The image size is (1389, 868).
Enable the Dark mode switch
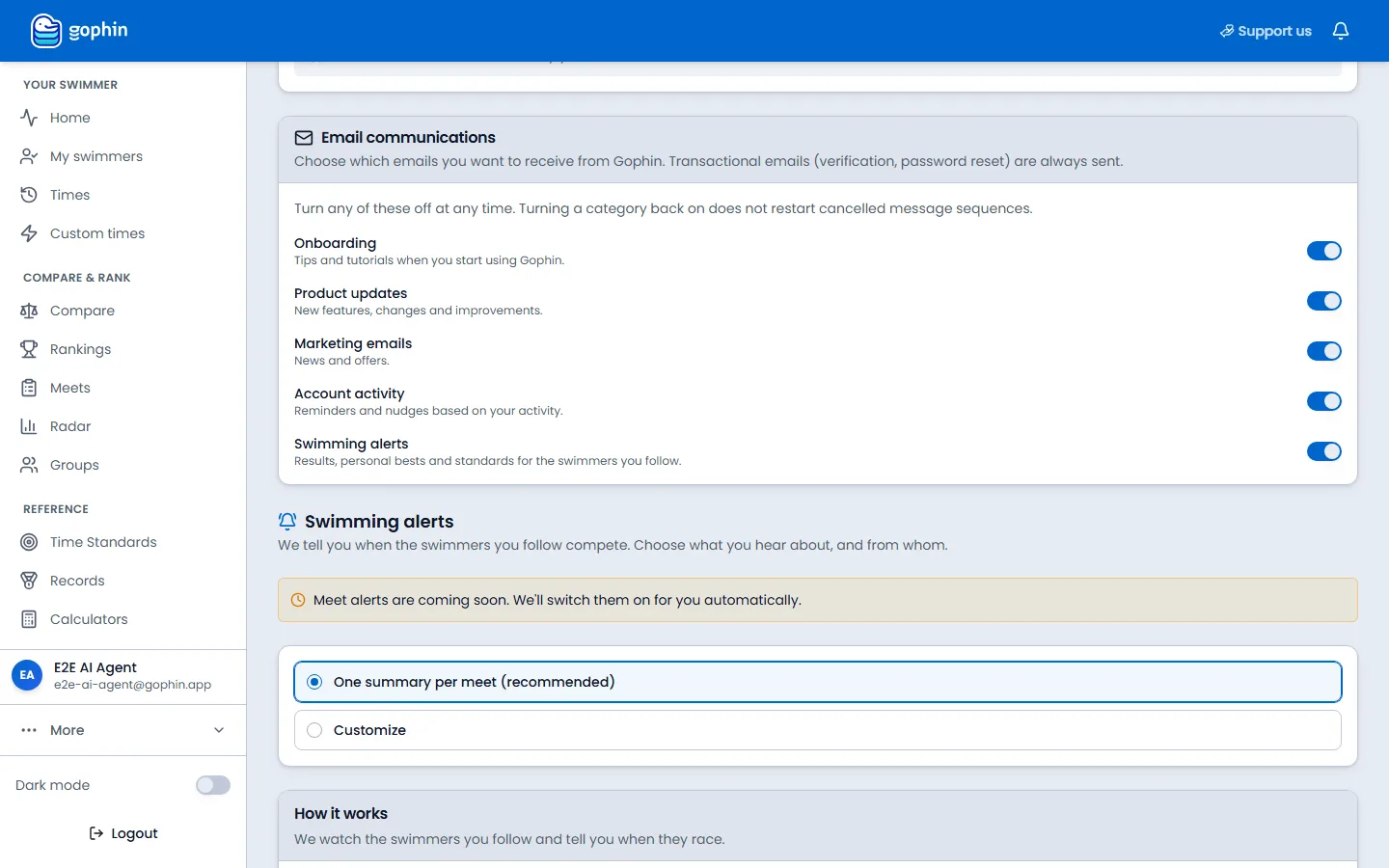coord(213,785)
